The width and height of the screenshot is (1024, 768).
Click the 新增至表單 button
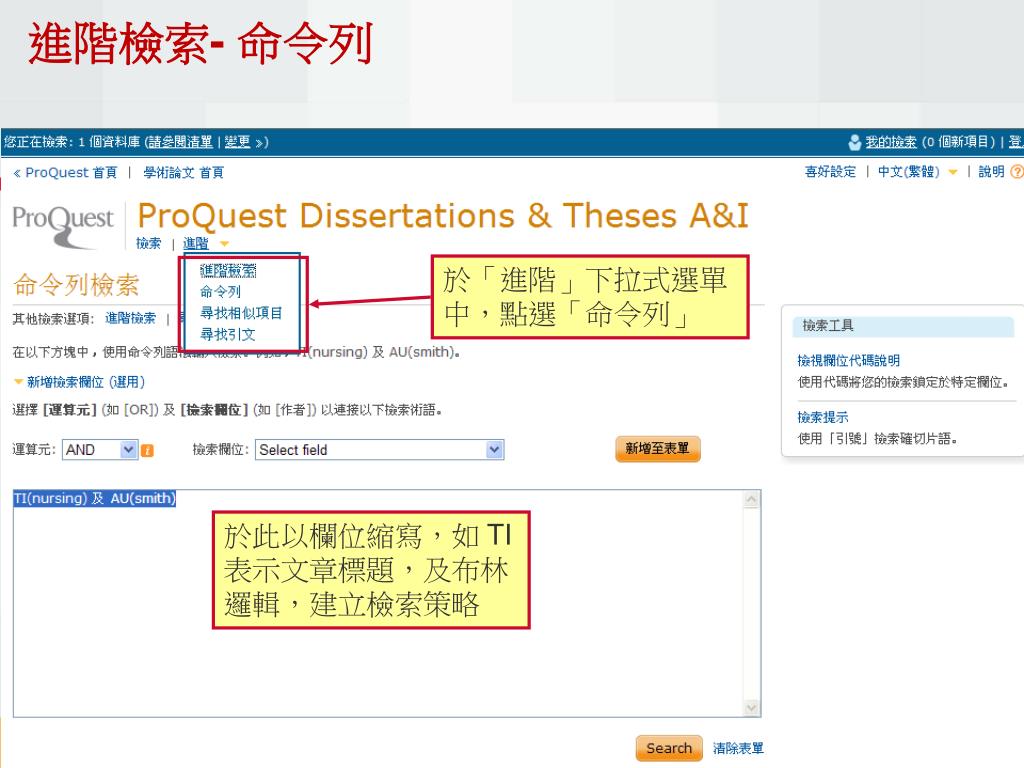[658, 449]
